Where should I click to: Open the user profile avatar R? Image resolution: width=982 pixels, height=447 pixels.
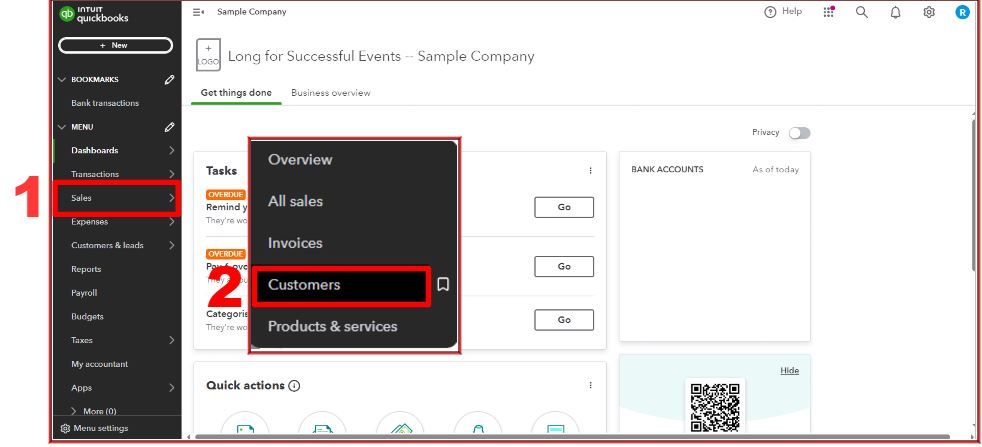(x=962, y=12)
